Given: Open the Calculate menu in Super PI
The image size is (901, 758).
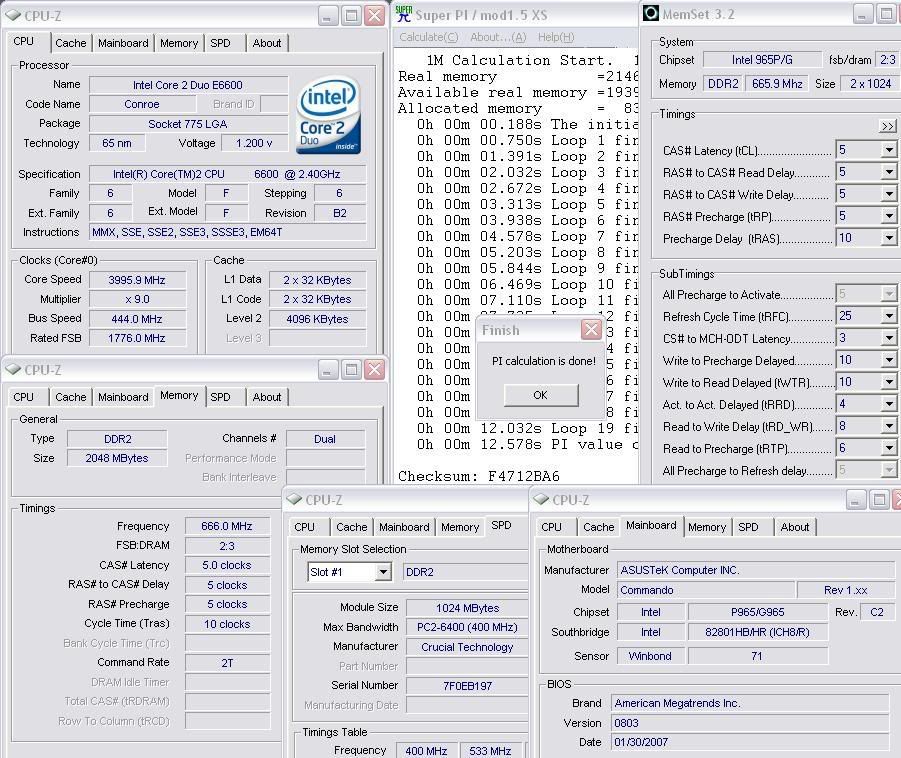Looking at the screenshot, I should coord(429,37).
